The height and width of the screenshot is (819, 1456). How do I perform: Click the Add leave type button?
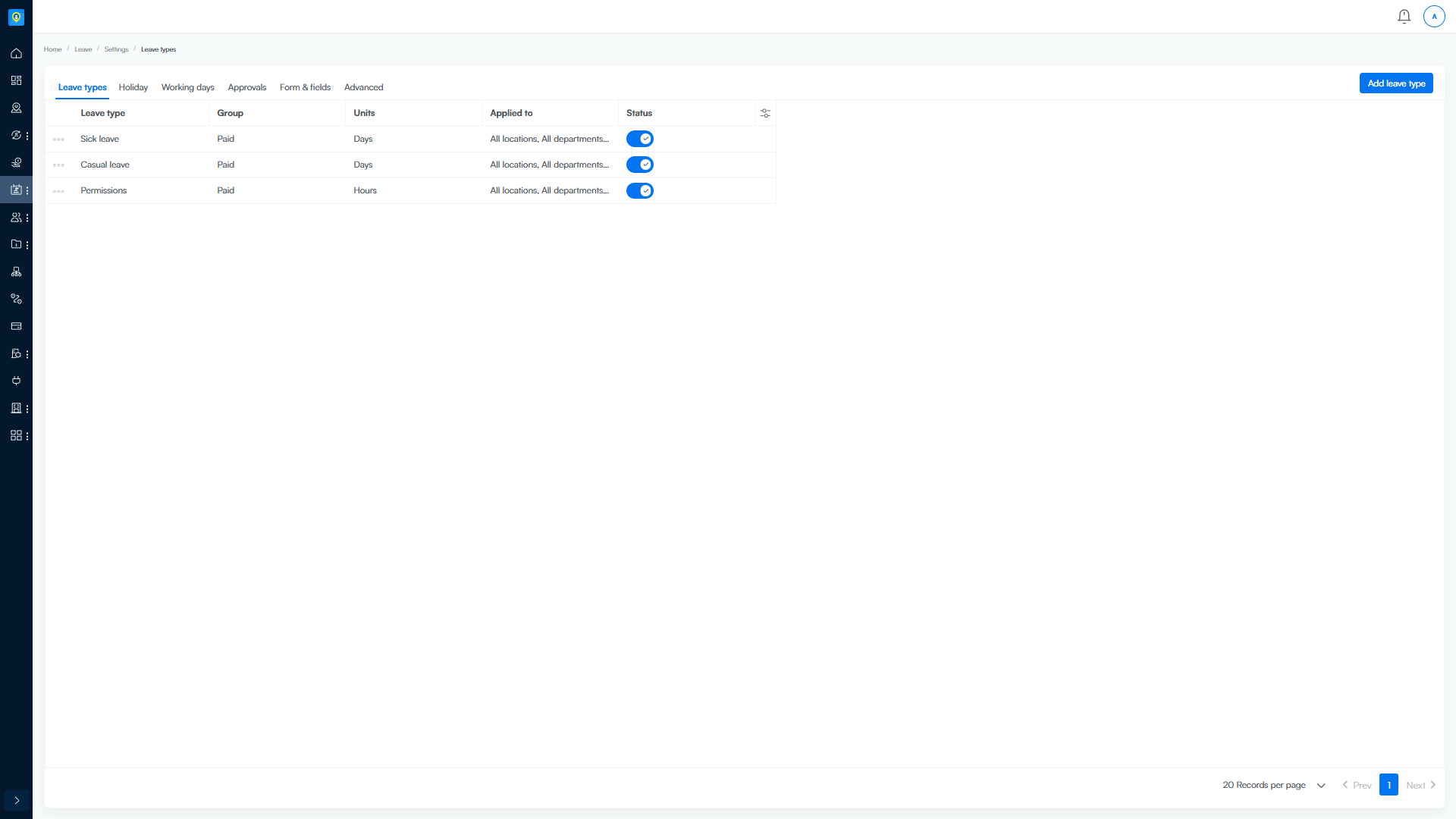[x=1395, y=83]
